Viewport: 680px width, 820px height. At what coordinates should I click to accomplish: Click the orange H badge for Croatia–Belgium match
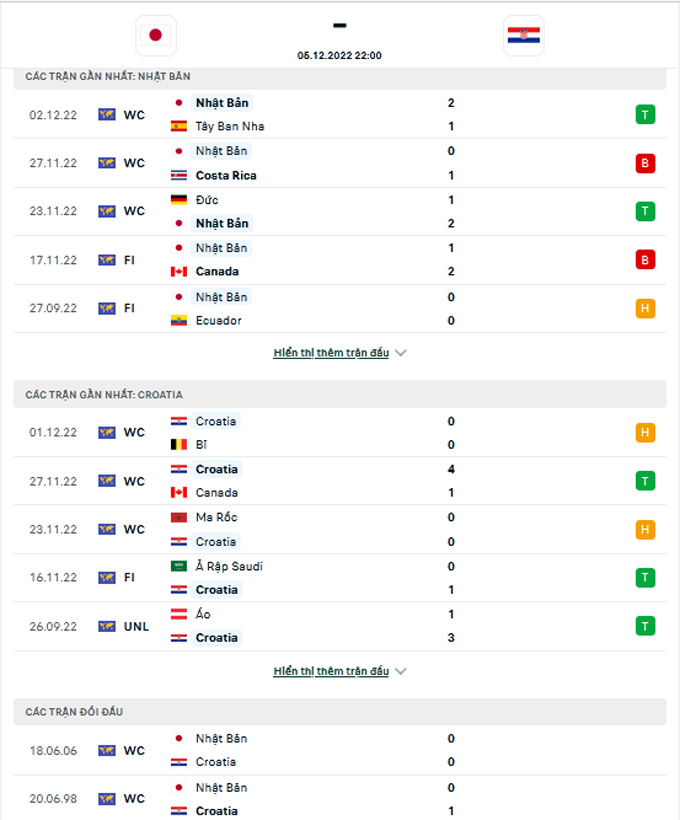coord(645,433)
